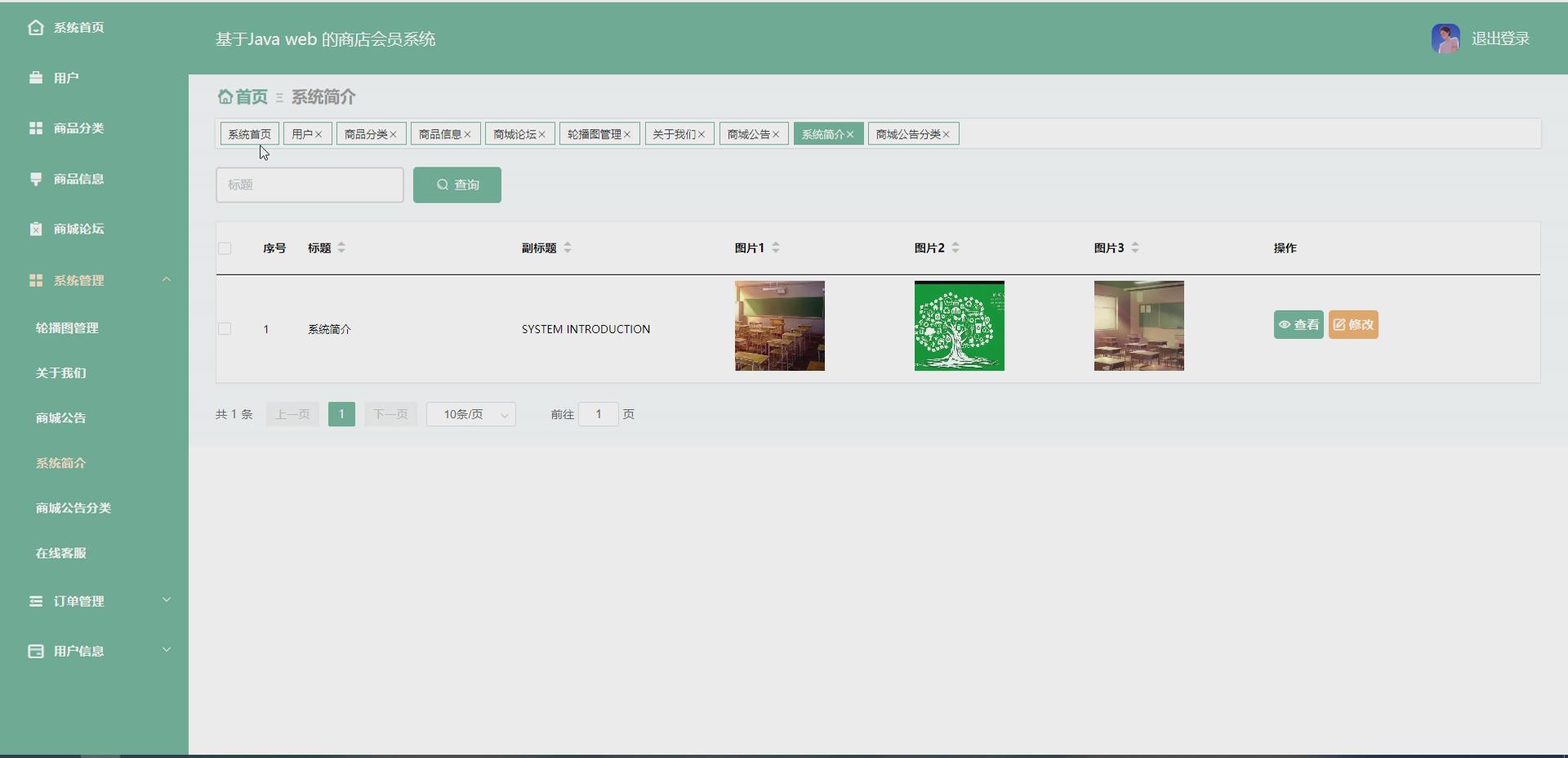This screenshot has height=758, width=1568.
Task: Expand the 订单管理 section chevron
Action: 167,600
